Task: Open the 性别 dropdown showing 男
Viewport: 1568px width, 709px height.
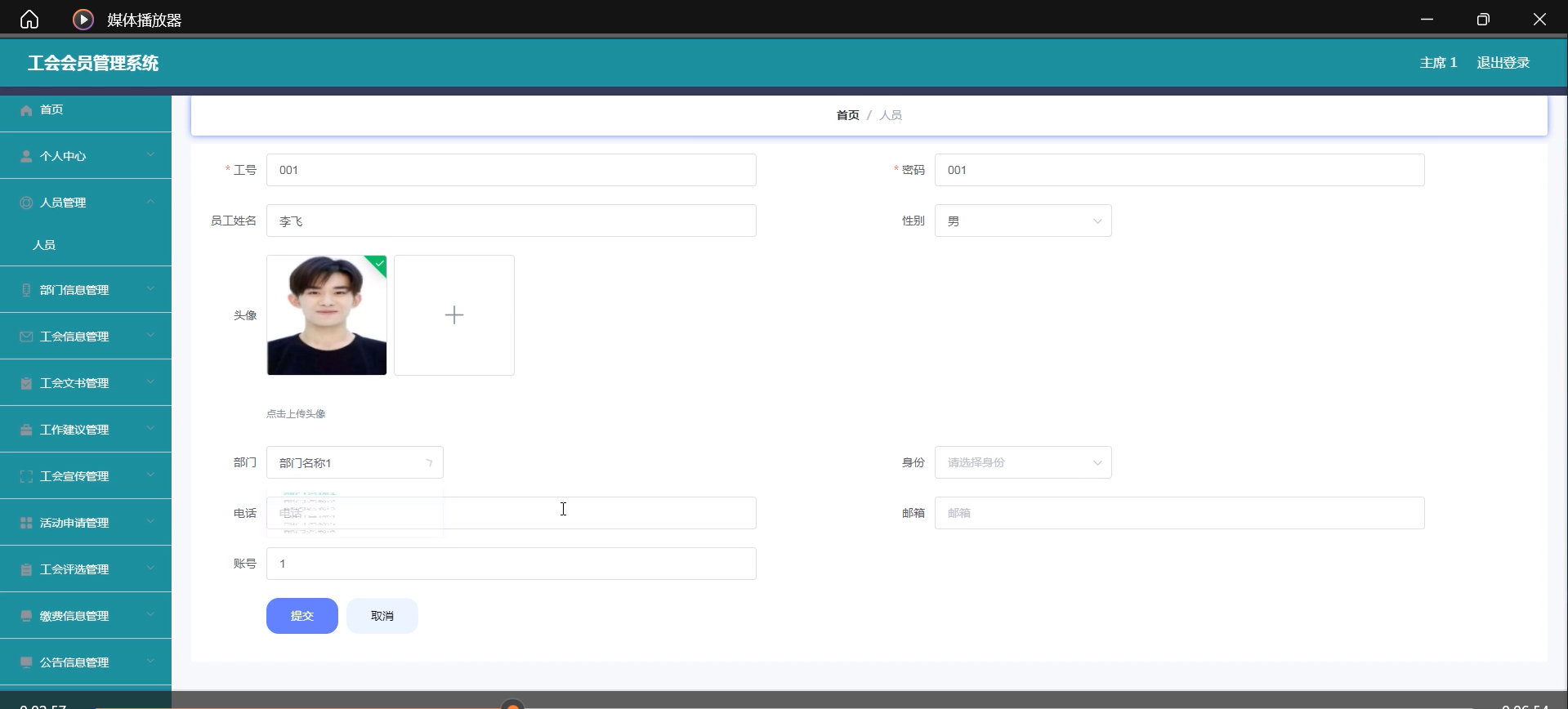Action: pos(1023,221)
